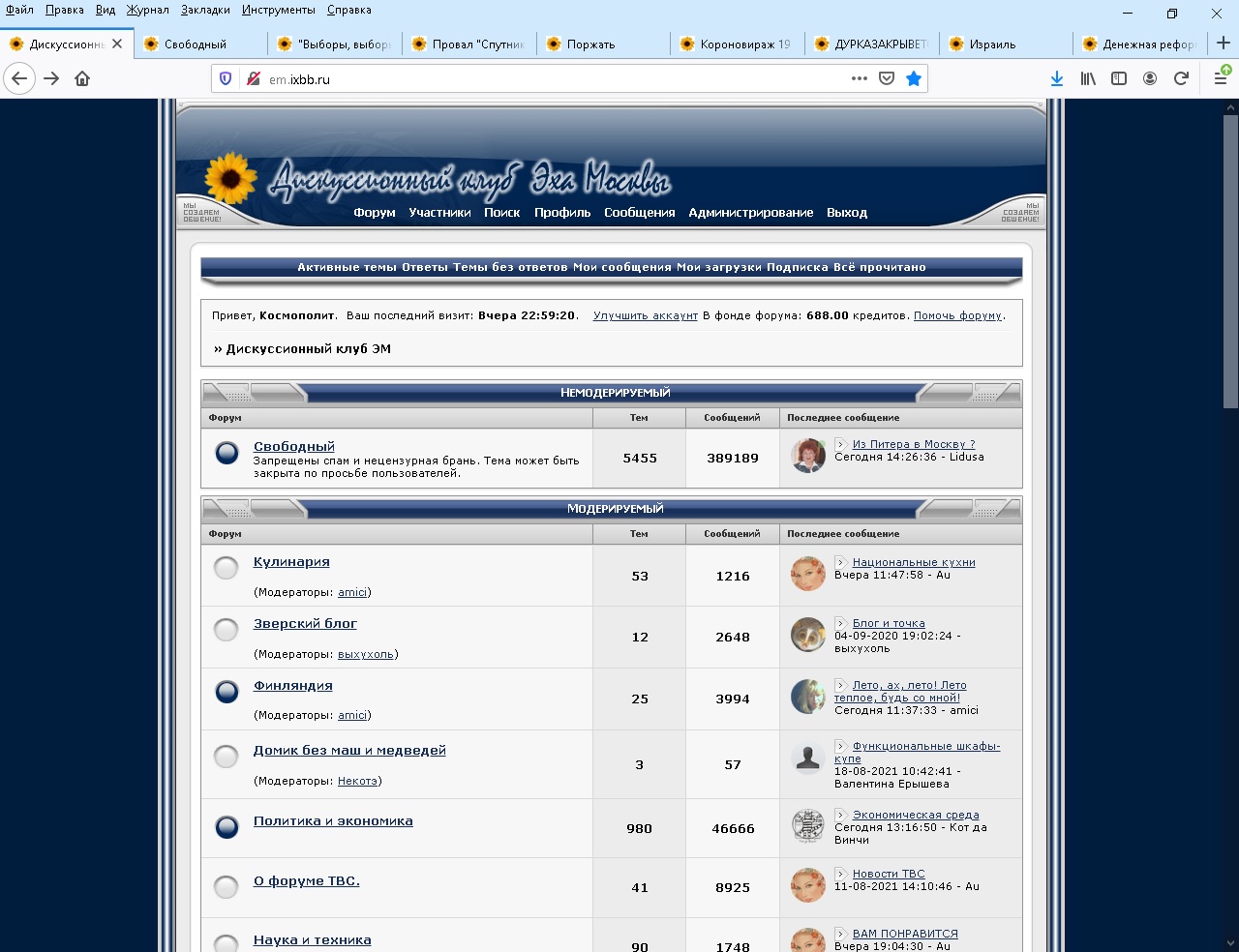Click the browser forward arrow
1239x952 pixels.
(x=51, y=78)
